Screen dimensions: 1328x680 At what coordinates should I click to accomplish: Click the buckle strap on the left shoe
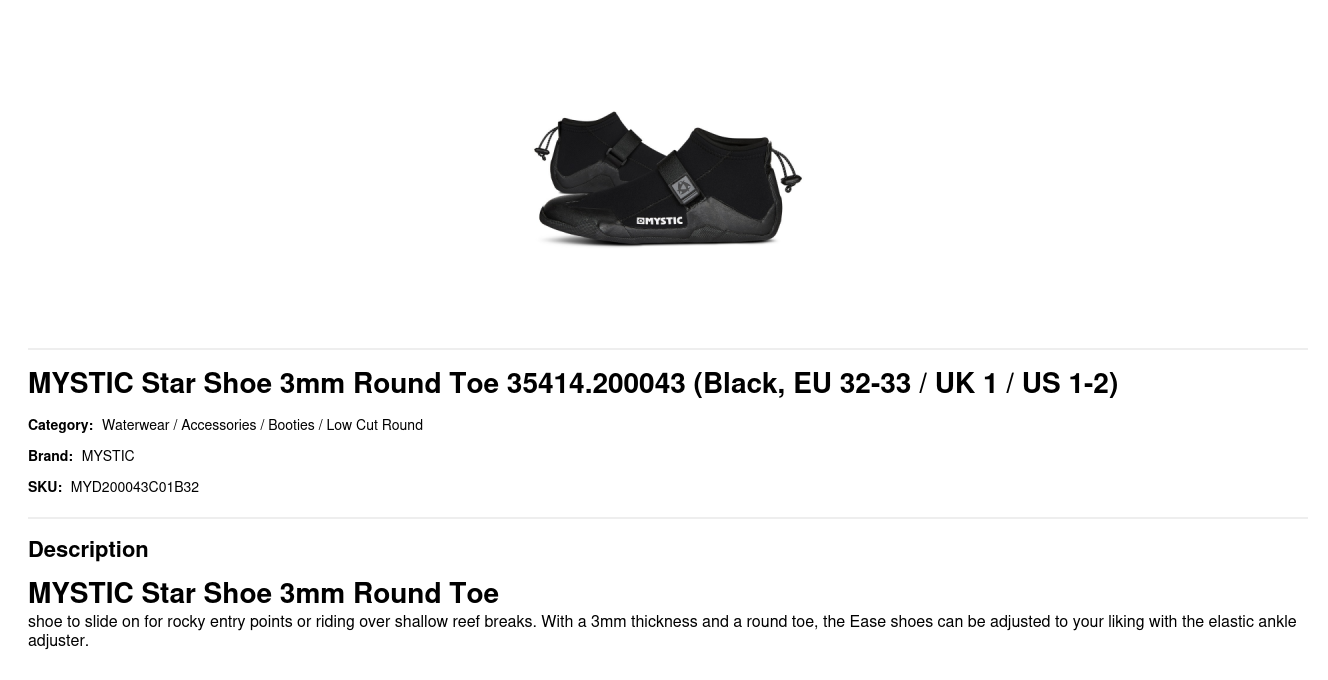pyautogui.click(x=622, y=150)
